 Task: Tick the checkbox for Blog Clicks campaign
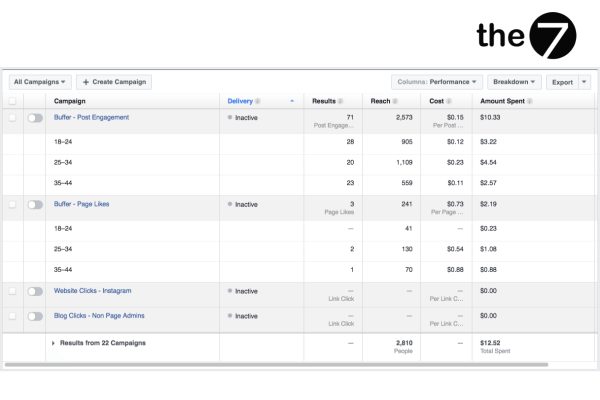[x=12, y=316]
